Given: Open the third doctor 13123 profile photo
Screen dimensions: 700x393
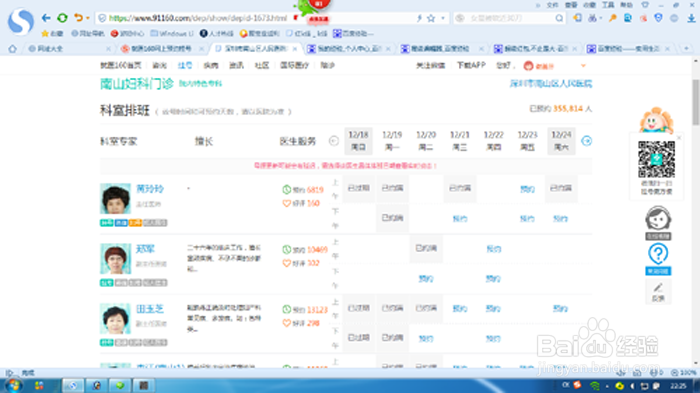Looking at the screenshot, I should pos(115,318).
